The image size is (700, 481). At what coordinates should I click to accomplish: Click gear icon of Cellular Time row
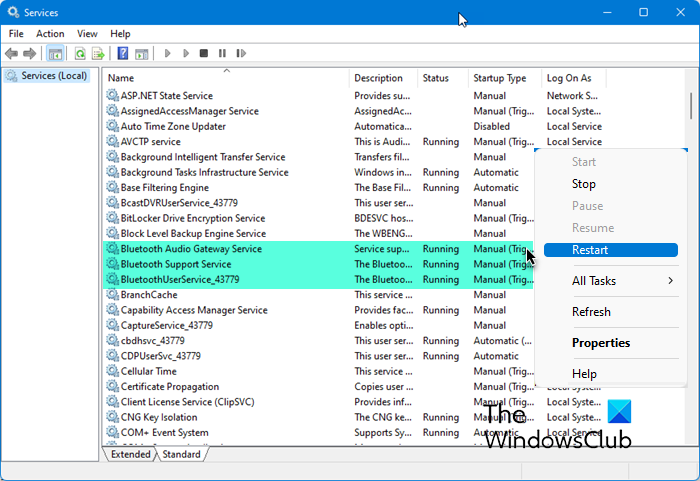pos(112,371)
